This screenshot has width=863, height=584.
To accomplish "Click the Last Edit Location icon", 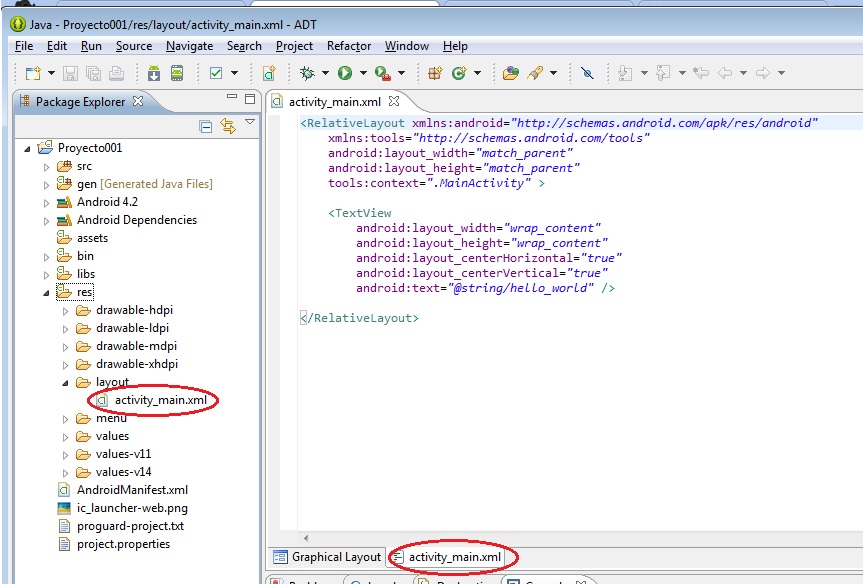I will pyautogui.click(x=701, y=73).
